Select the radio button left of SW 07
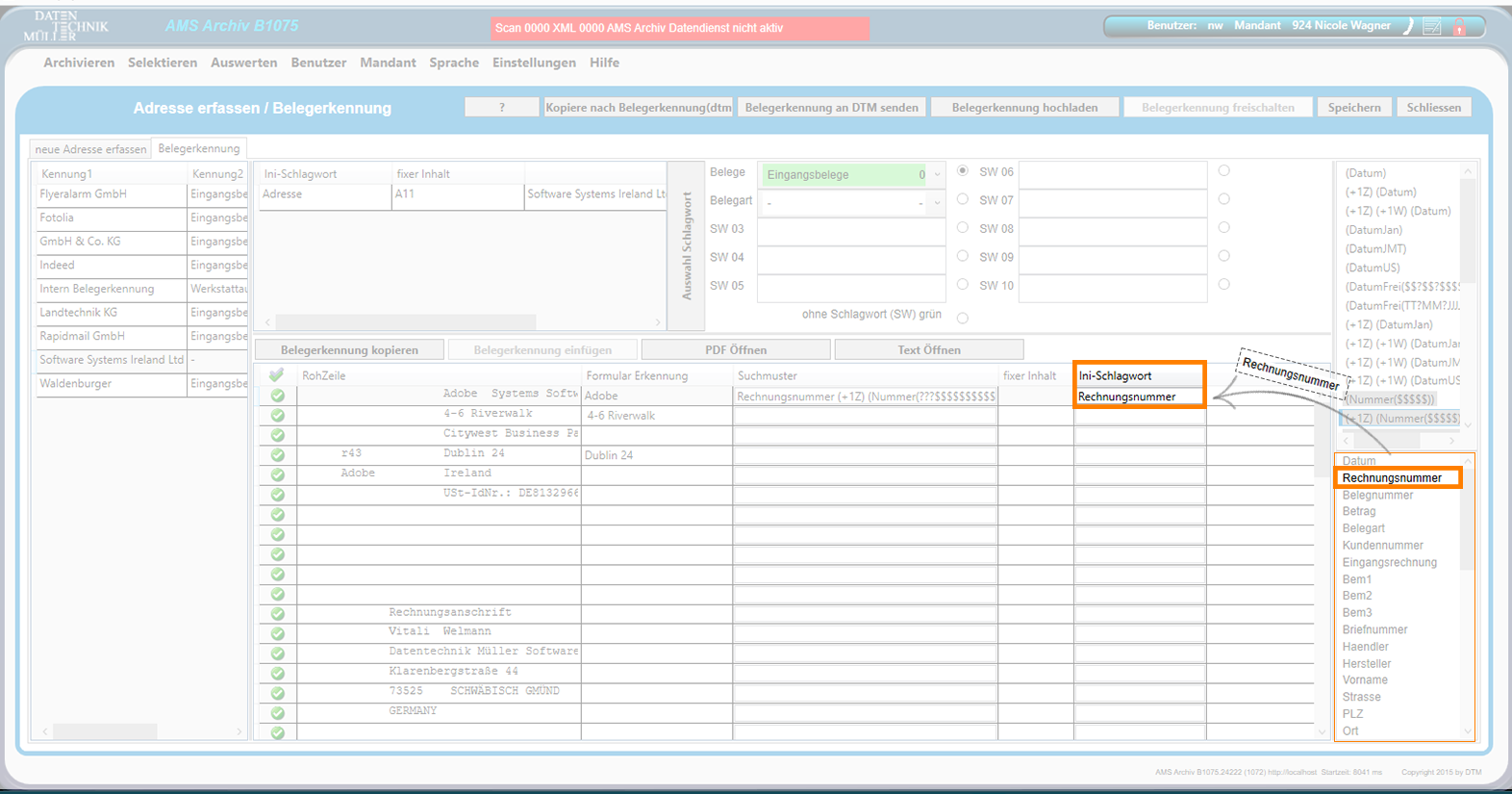This screenshot has height=794, width=1512. click(x=963, y=199)
